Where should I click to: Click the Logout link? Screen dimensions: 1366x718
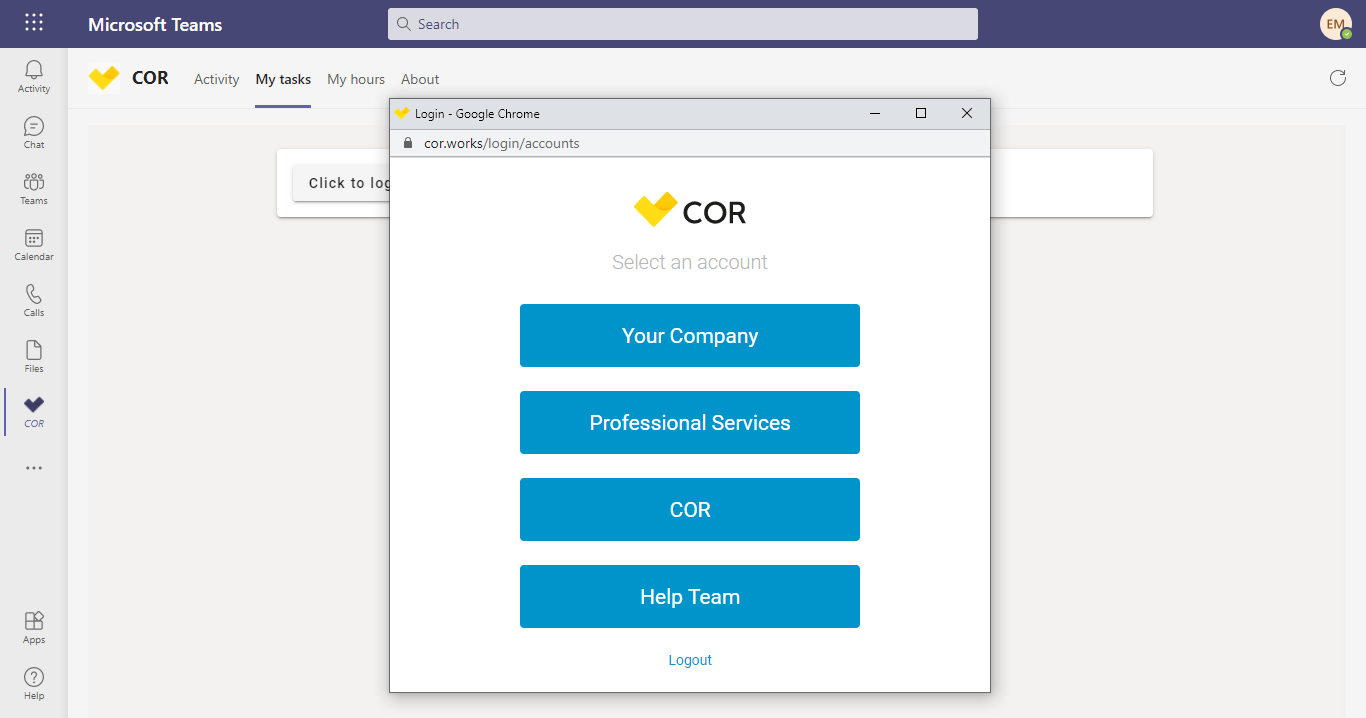coord(690,660)
